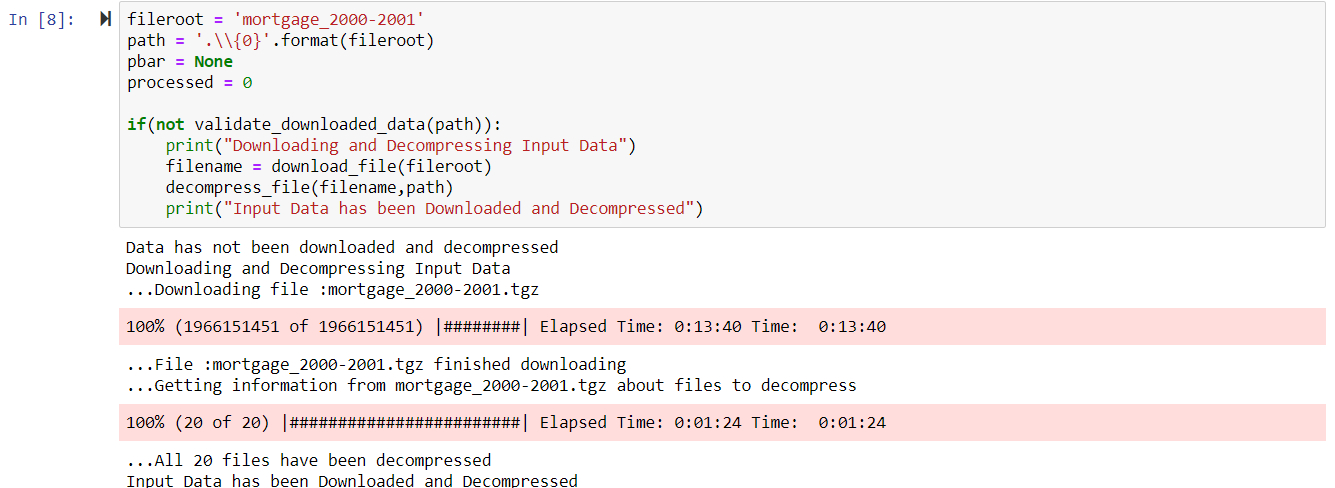Click the '20 of 20' decompress progress bar

tap(505, 423)
